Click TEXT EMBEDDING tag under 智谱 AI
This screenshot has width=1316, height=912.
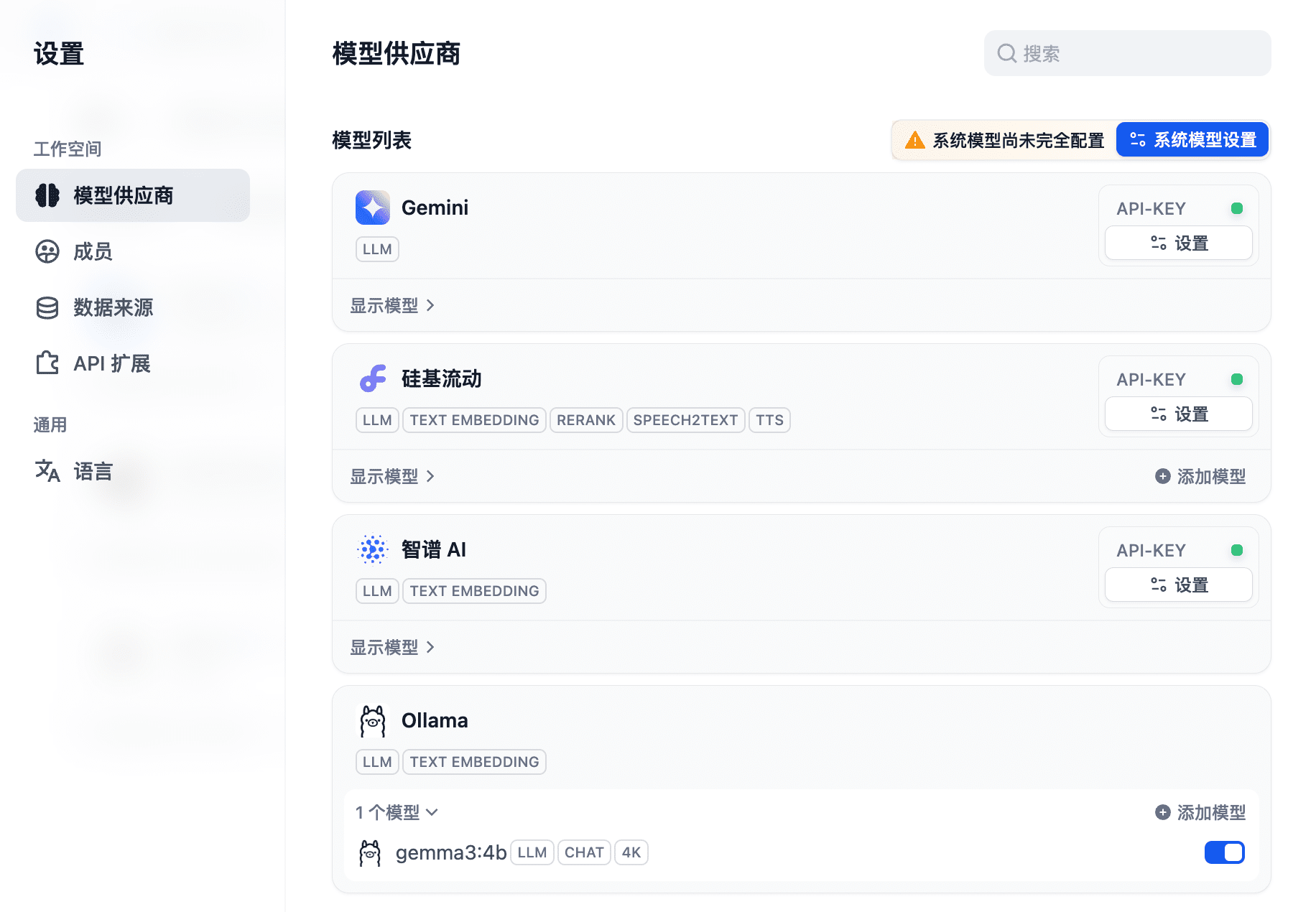coord(474,591)
